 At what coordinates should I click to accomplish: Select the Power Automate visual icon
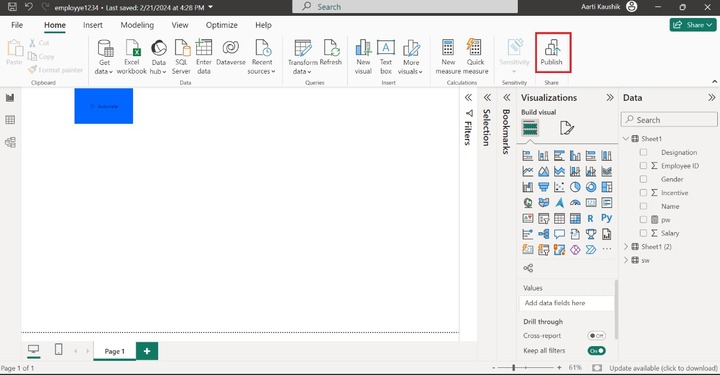point(591,250)
